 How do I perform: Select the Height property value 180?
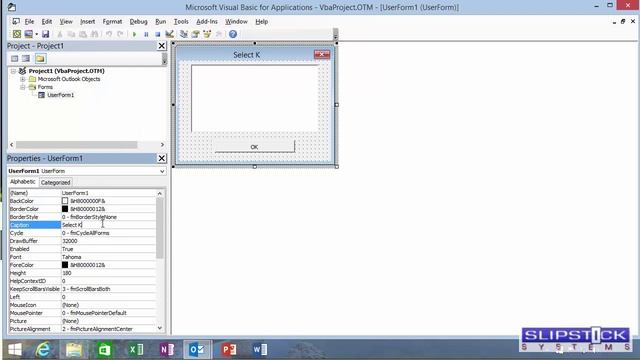click(x=108, y=273)
